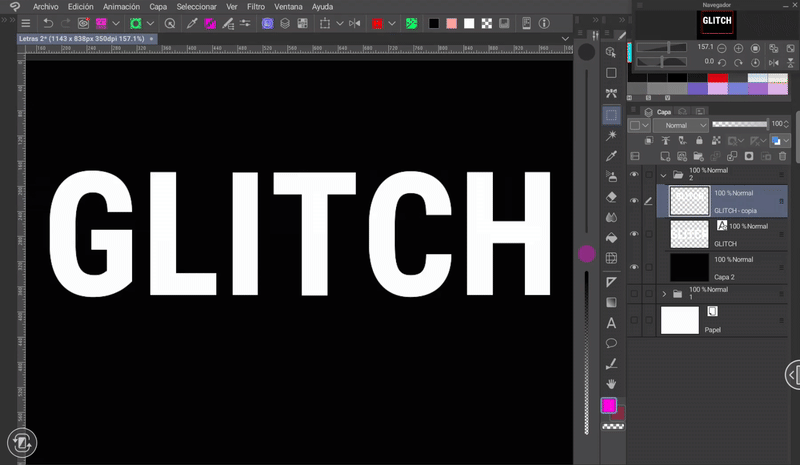Choose the Eyedropper tool
Screen dimensions: 800x465
coord(611,156)
